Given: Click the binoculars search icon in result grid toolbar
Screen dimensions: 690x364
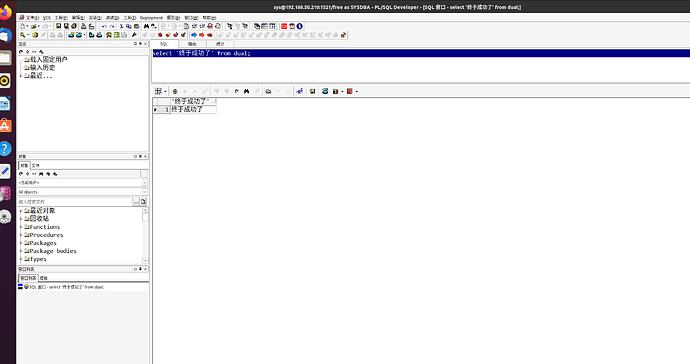Looking at the screenshot, I should (x=246, y=92).
